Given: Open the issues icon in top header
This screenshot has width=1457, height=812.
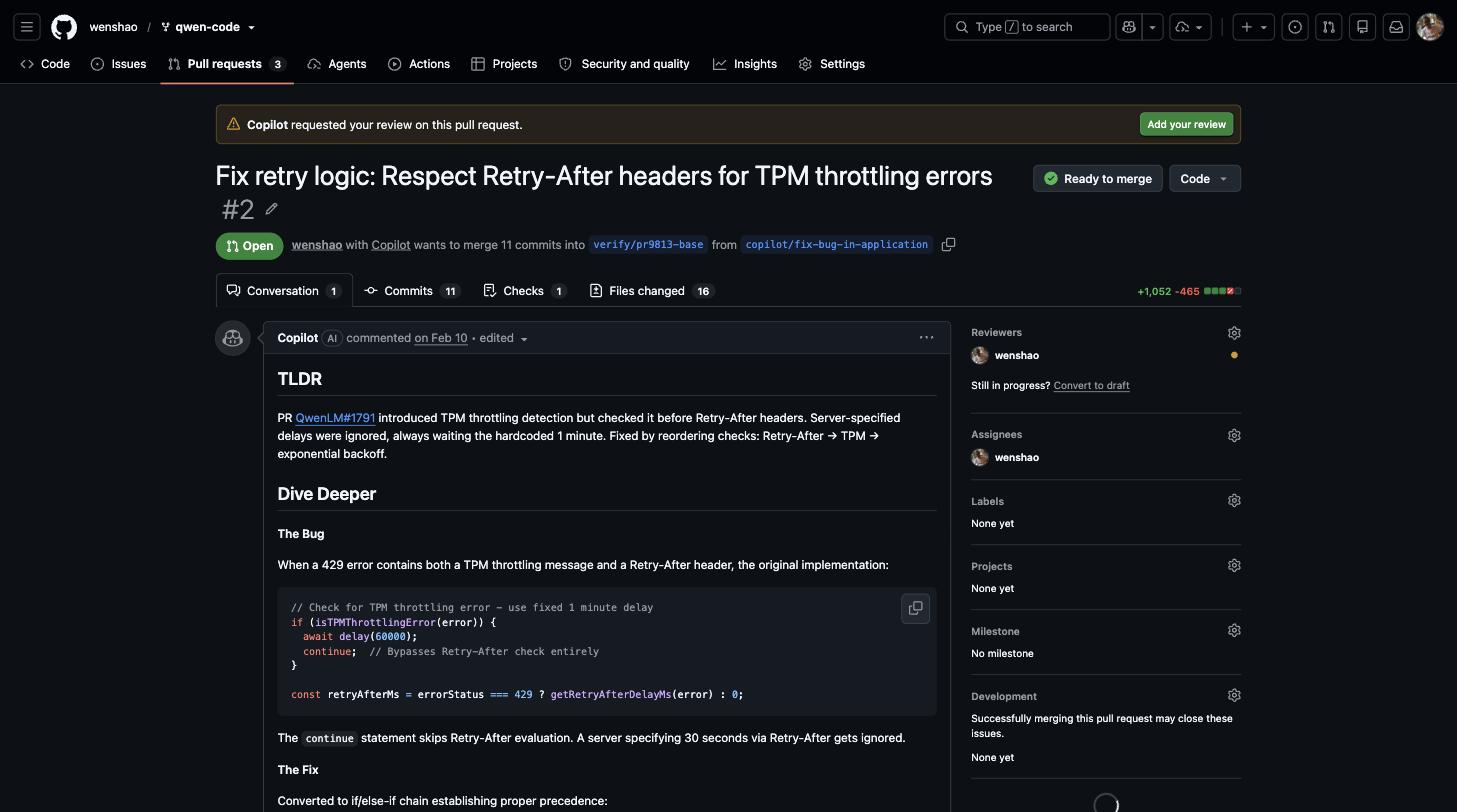Looking at the screenshot, I should [1295, 27].
